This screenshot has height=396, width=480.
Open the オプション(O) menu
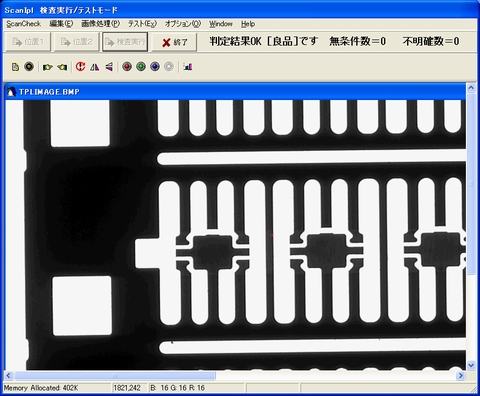(183, 24)
